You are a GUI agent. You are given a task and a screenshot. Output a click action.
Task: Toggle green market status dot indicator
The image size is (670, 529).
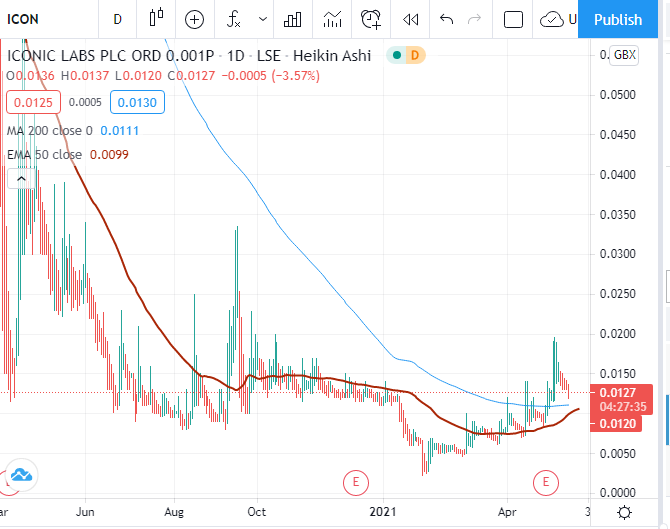397,55
